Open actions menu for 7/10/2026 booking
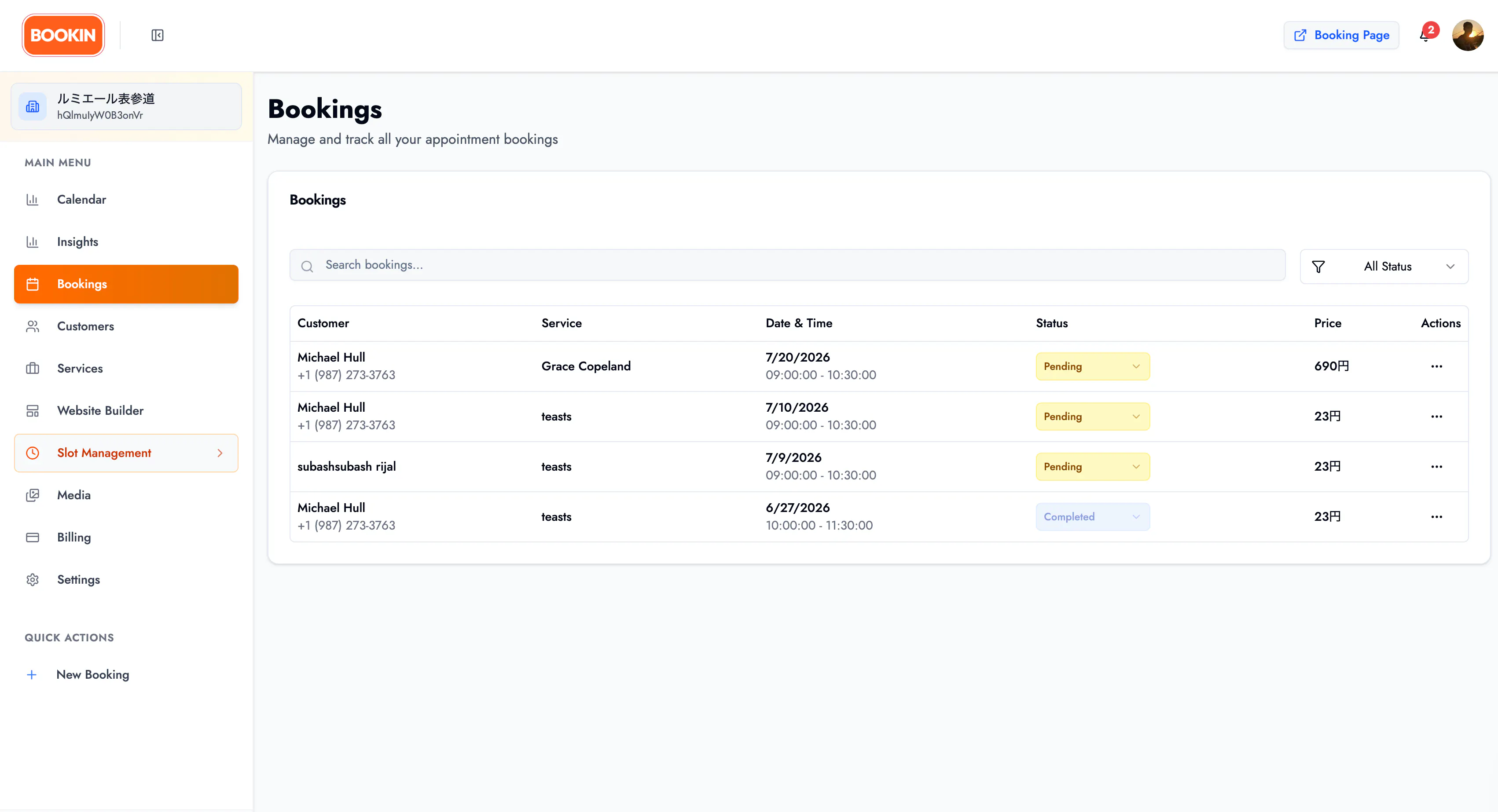The width and height of the screenshot is (1498, 812). click(x=1436, y=416)
